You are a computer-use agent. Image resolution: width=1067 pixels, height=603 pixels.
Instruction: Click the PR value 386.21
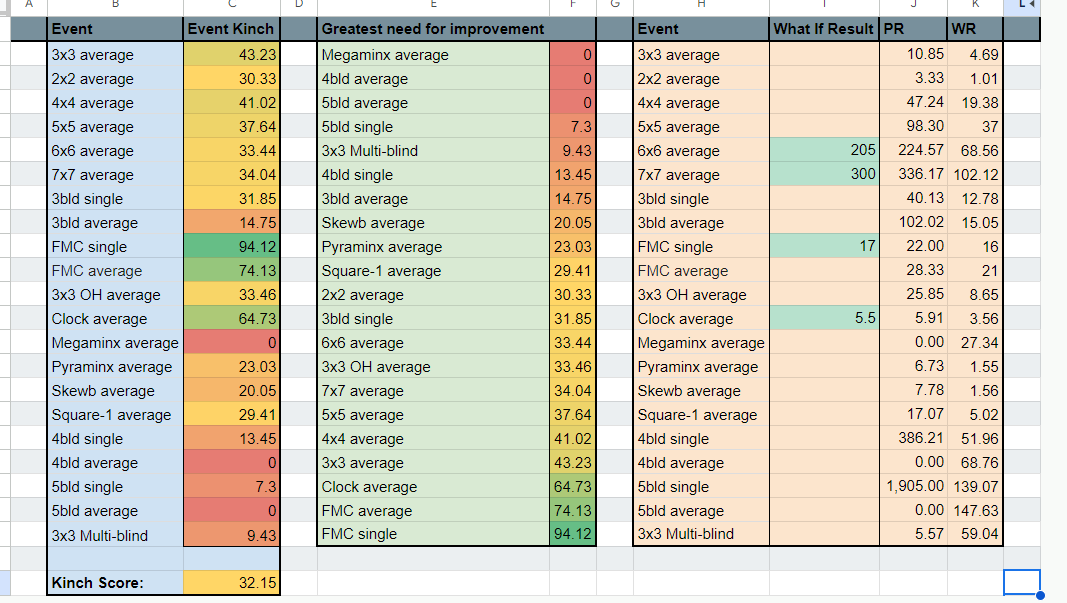tap(913, 438)
